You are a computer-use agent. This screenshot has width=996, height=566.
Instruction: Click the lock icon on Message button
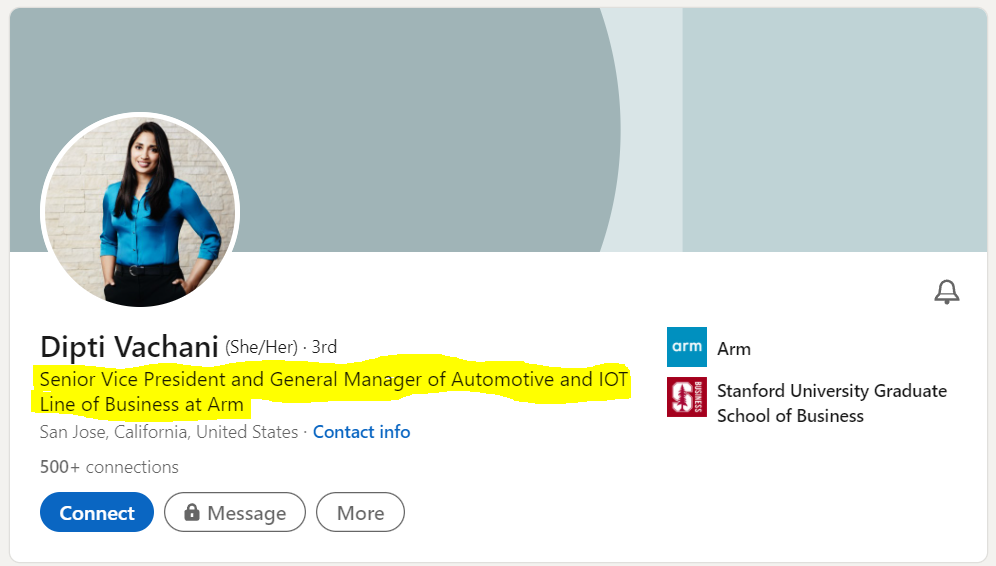(191, 513)
